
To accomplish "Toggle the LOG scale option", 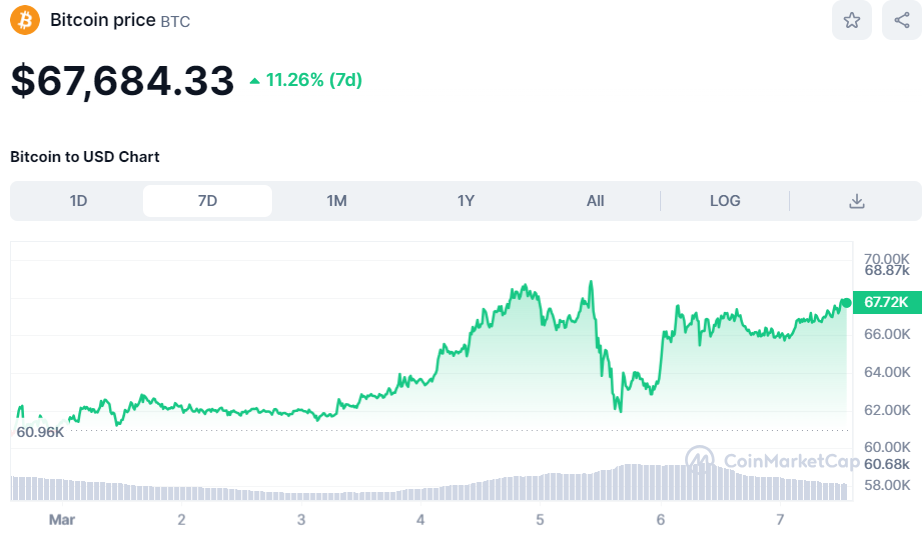I will pos(725,201).
